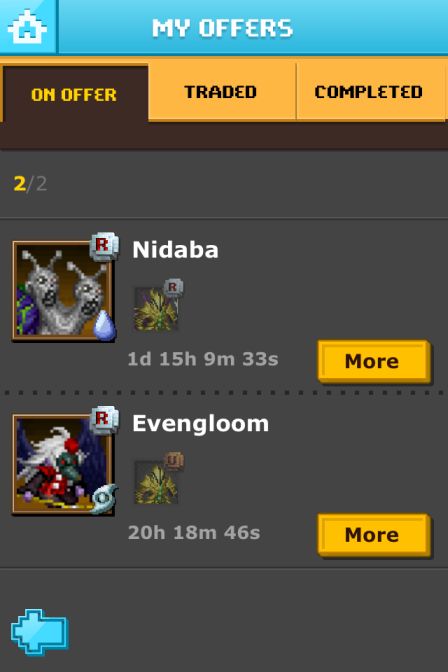Open the Nidaba monster portrait
The width and height of the screenshot is (448, 672).
tap(63, 291)
